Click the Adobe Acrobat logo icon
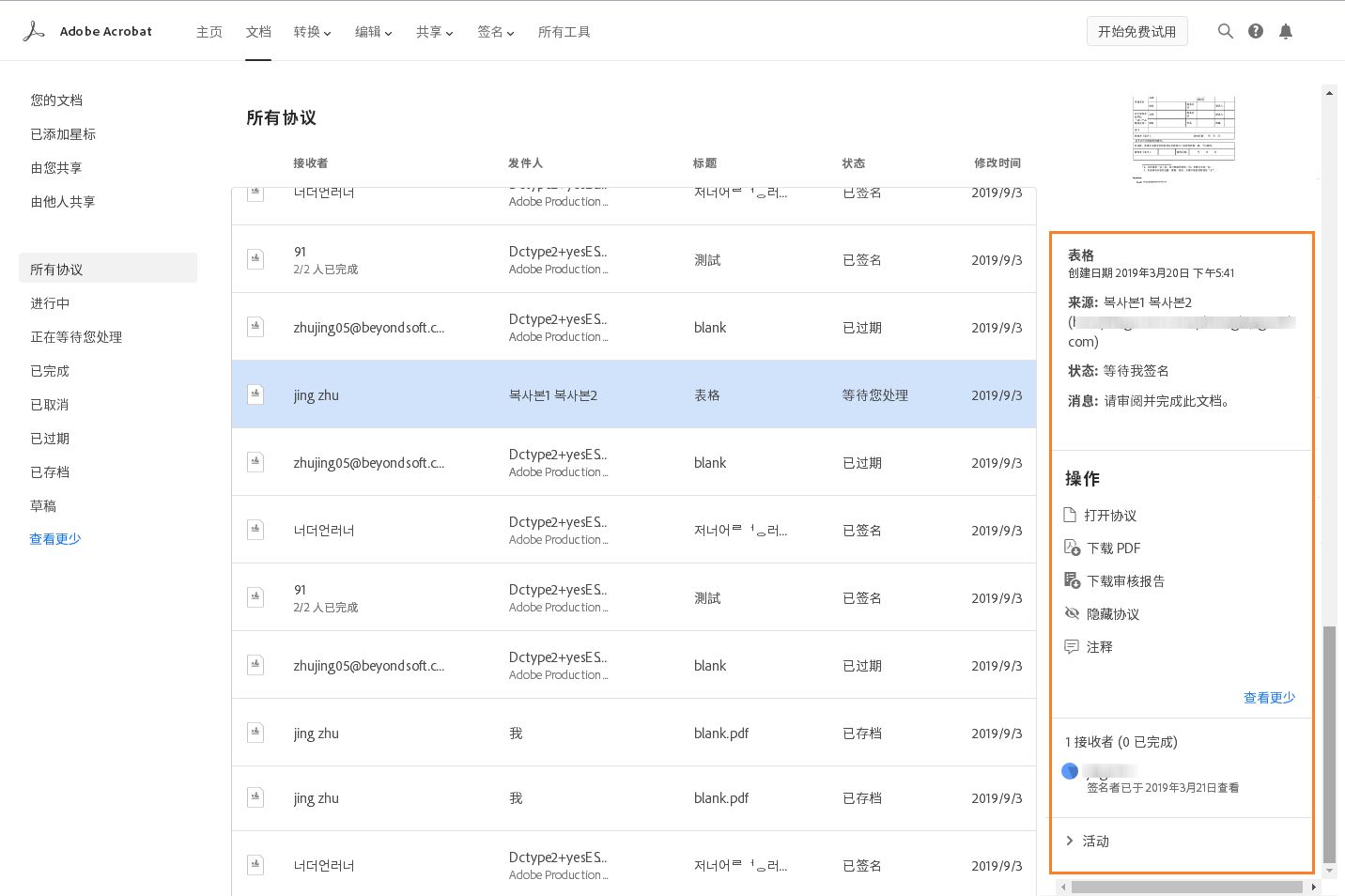The image size is (1345, 896). point(34,31)
